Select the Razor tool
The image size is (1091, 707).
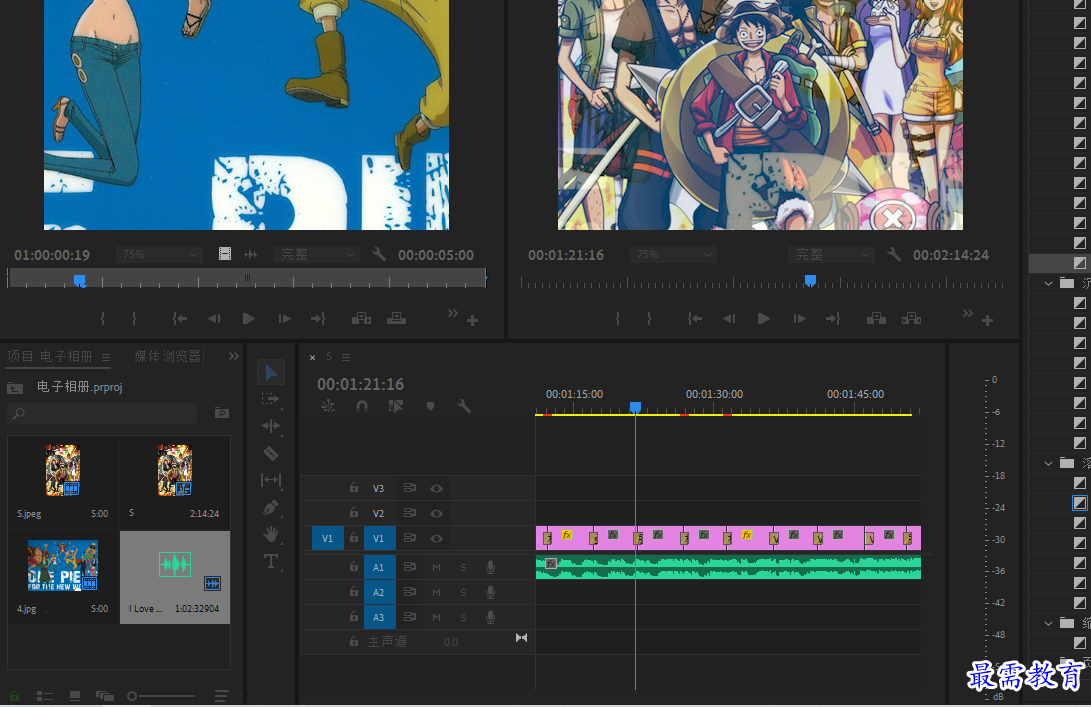click(271, 454)
